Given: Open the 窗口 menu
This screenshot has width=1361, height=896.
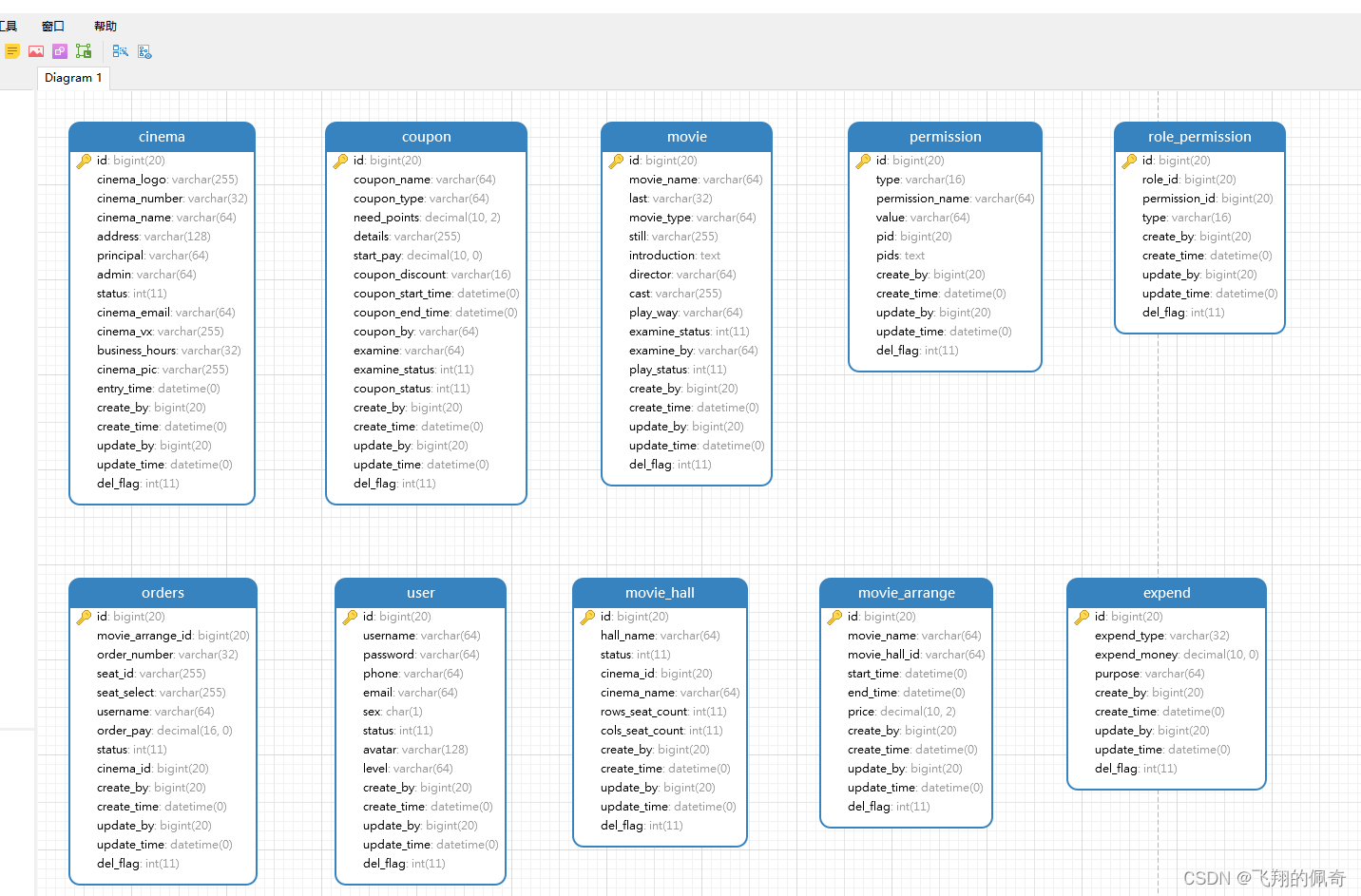Looking at the screenshot, I should (x=53, y=26).
